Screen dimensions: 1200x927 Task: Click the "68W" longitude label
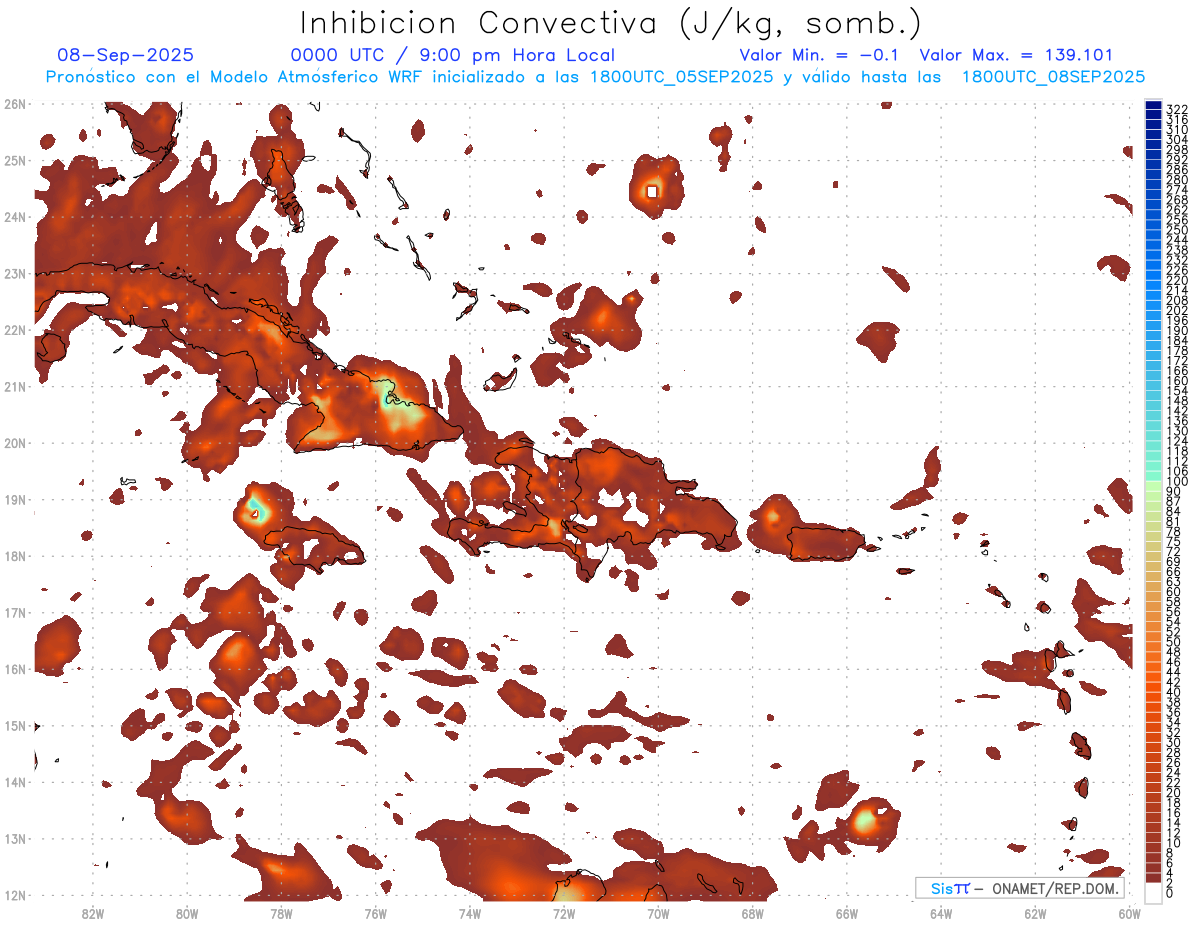(x=752, y=913)
